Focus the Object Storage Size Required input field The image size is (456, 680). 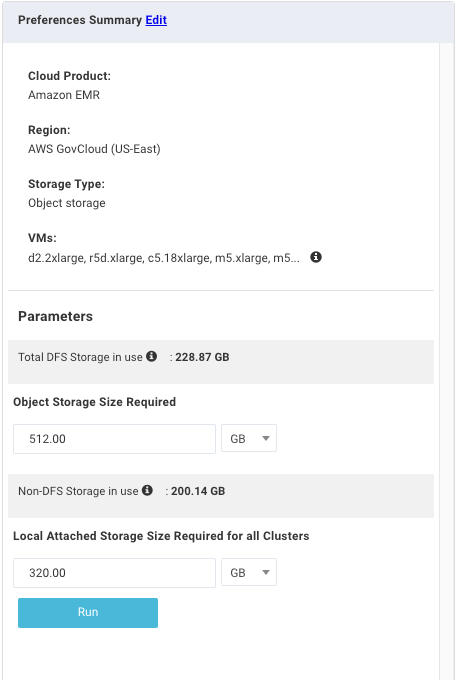point(115,439)
